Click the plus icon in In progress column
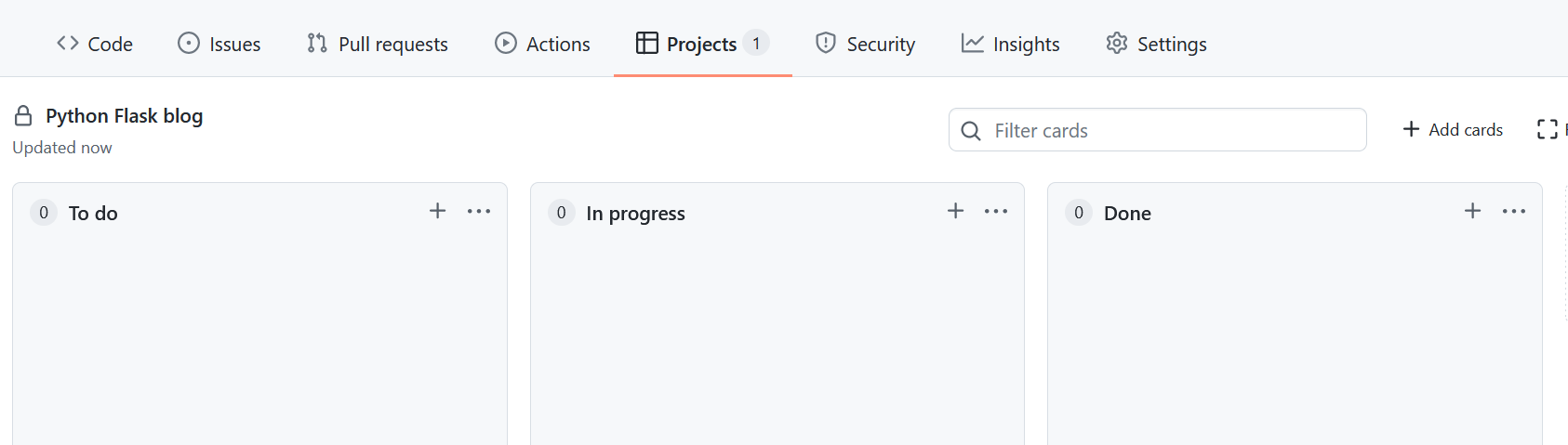 (955, 211)
